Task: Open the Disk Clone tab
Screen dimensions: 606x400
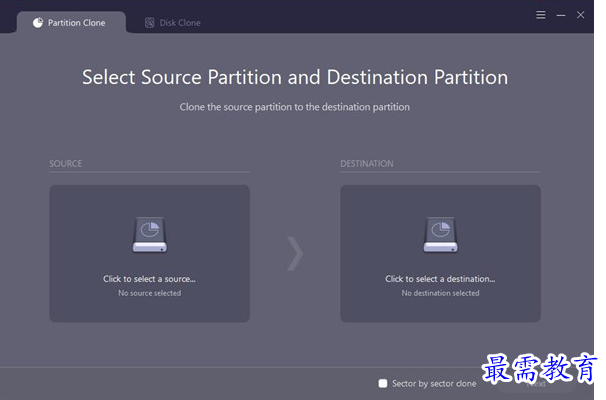Action: 172,23
